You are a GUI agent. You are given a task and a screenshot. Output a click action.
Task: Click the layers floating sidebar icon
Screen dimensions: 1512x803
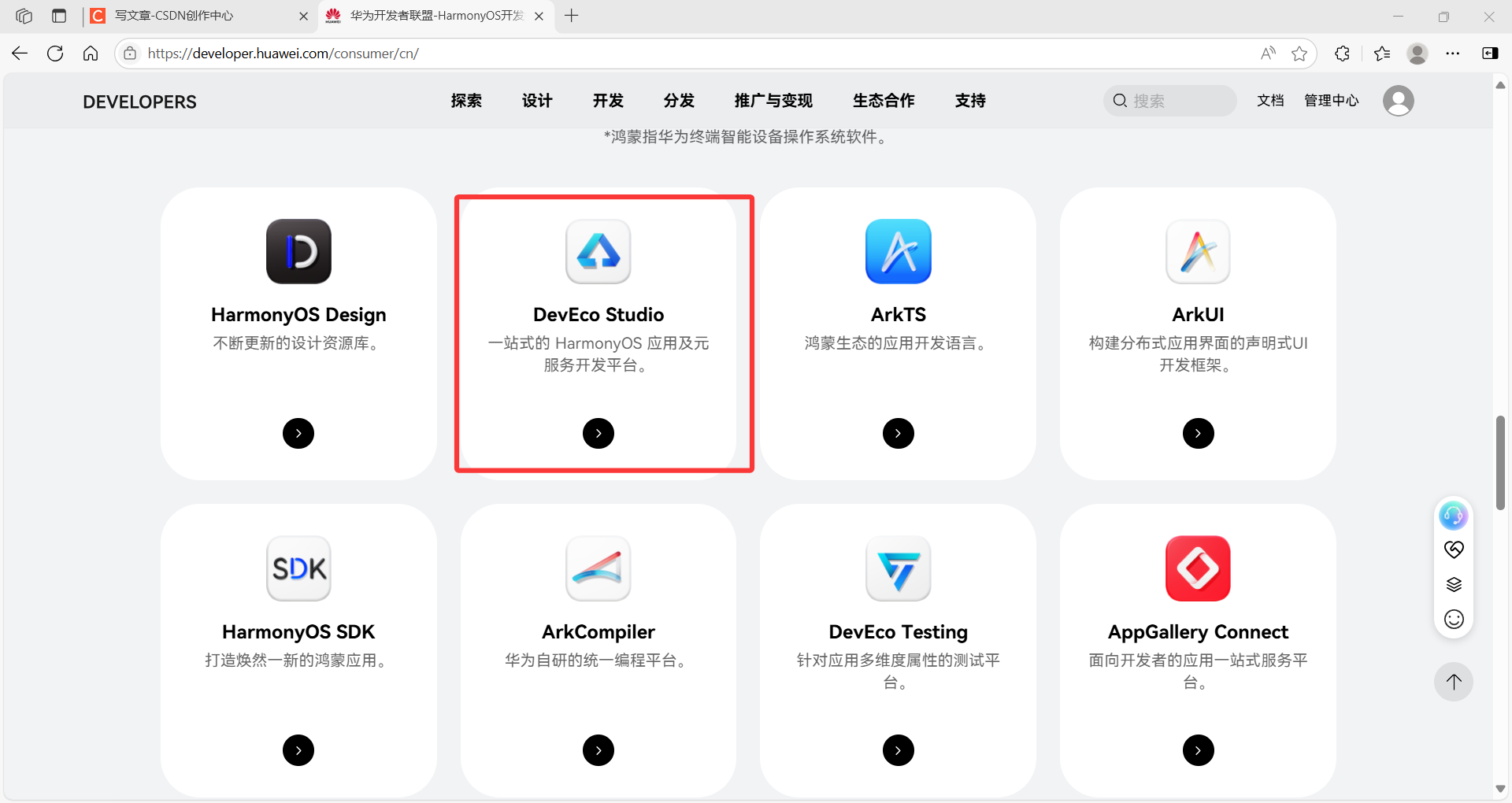coord(1454,584)
